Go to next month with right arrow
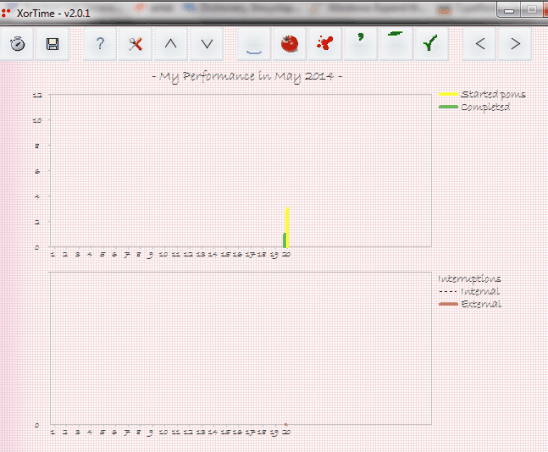The image size is (548, 452). pyautogui.click(x=515, y=44)
